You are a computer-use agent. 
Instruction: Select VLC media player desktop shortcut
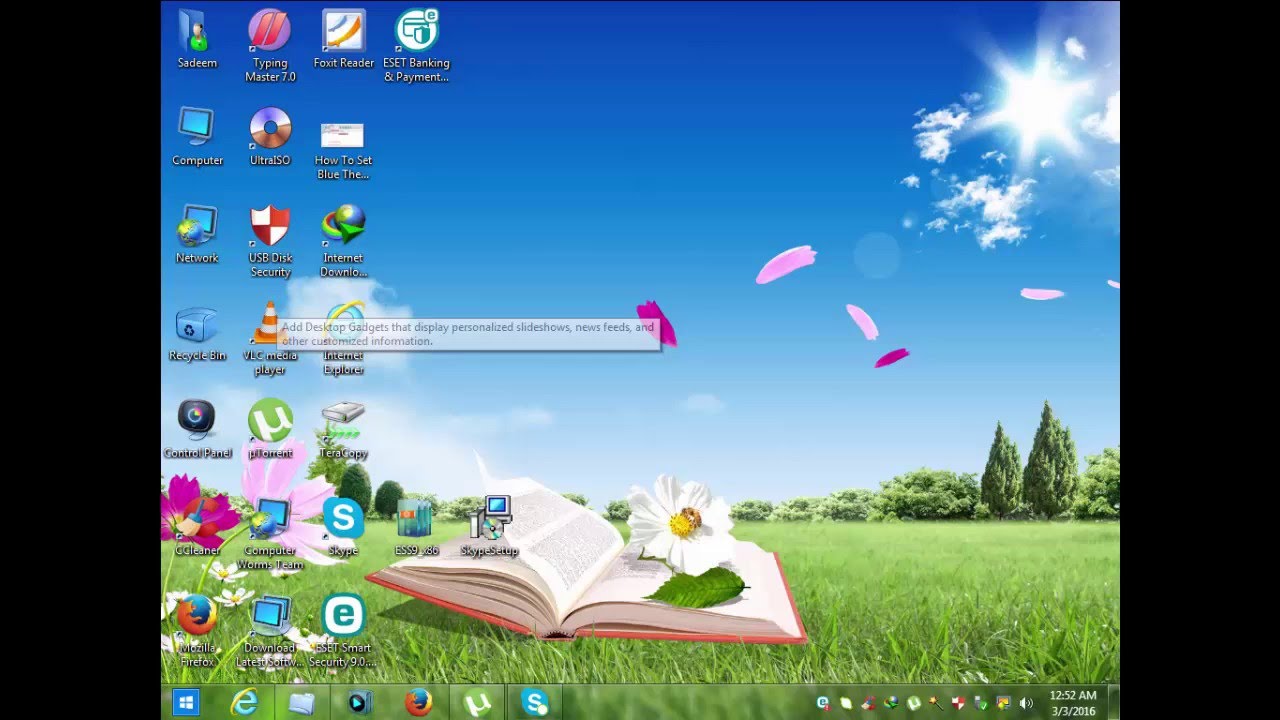[x=270, y=340]
